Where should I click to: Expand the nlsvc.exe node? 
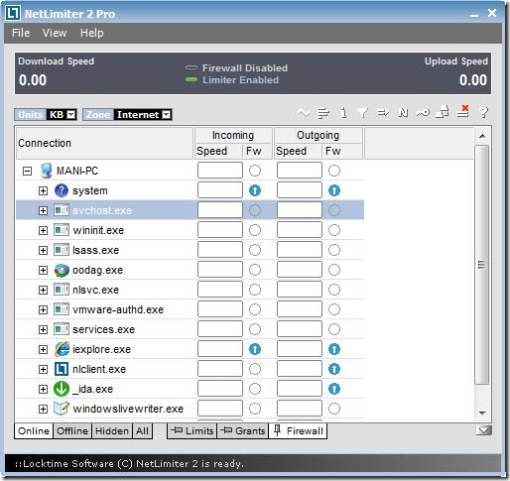pos(43,290)
